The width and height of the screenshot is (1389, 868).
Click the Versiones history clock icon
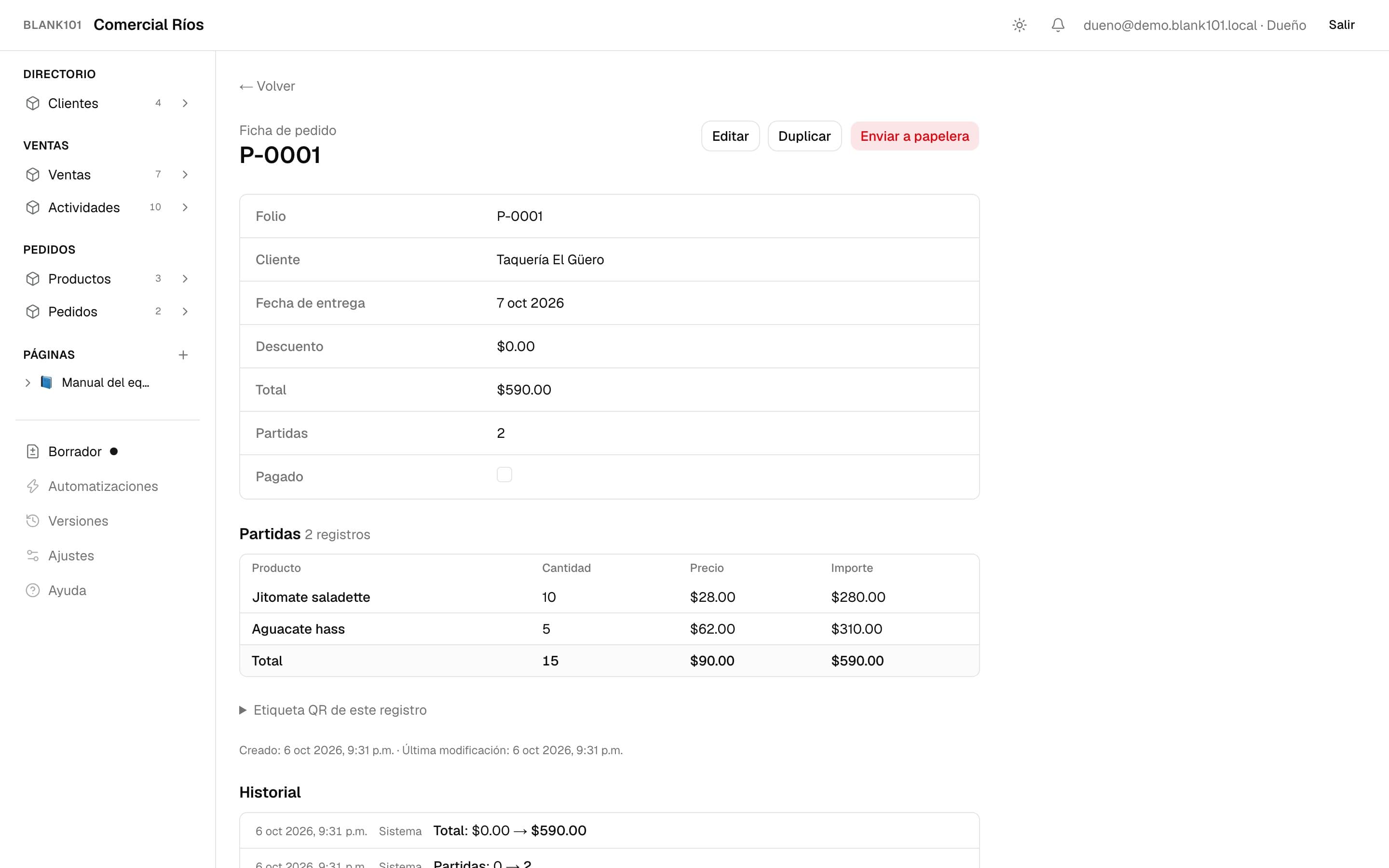coord(33,521)
